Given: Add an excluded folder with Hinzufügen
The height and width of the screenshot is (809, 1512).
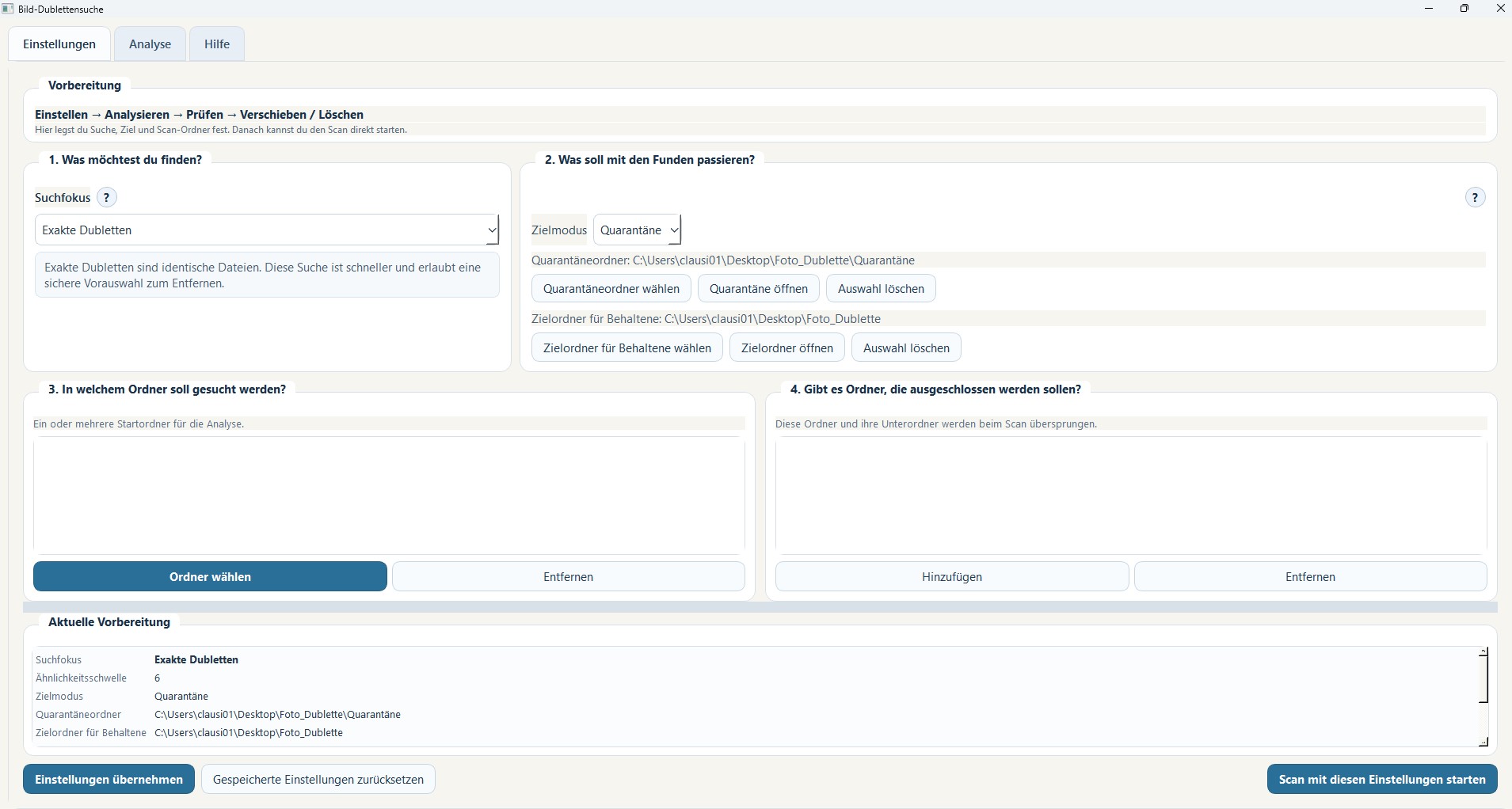Looking at the screenshot, I should click(x=950, y=577).
